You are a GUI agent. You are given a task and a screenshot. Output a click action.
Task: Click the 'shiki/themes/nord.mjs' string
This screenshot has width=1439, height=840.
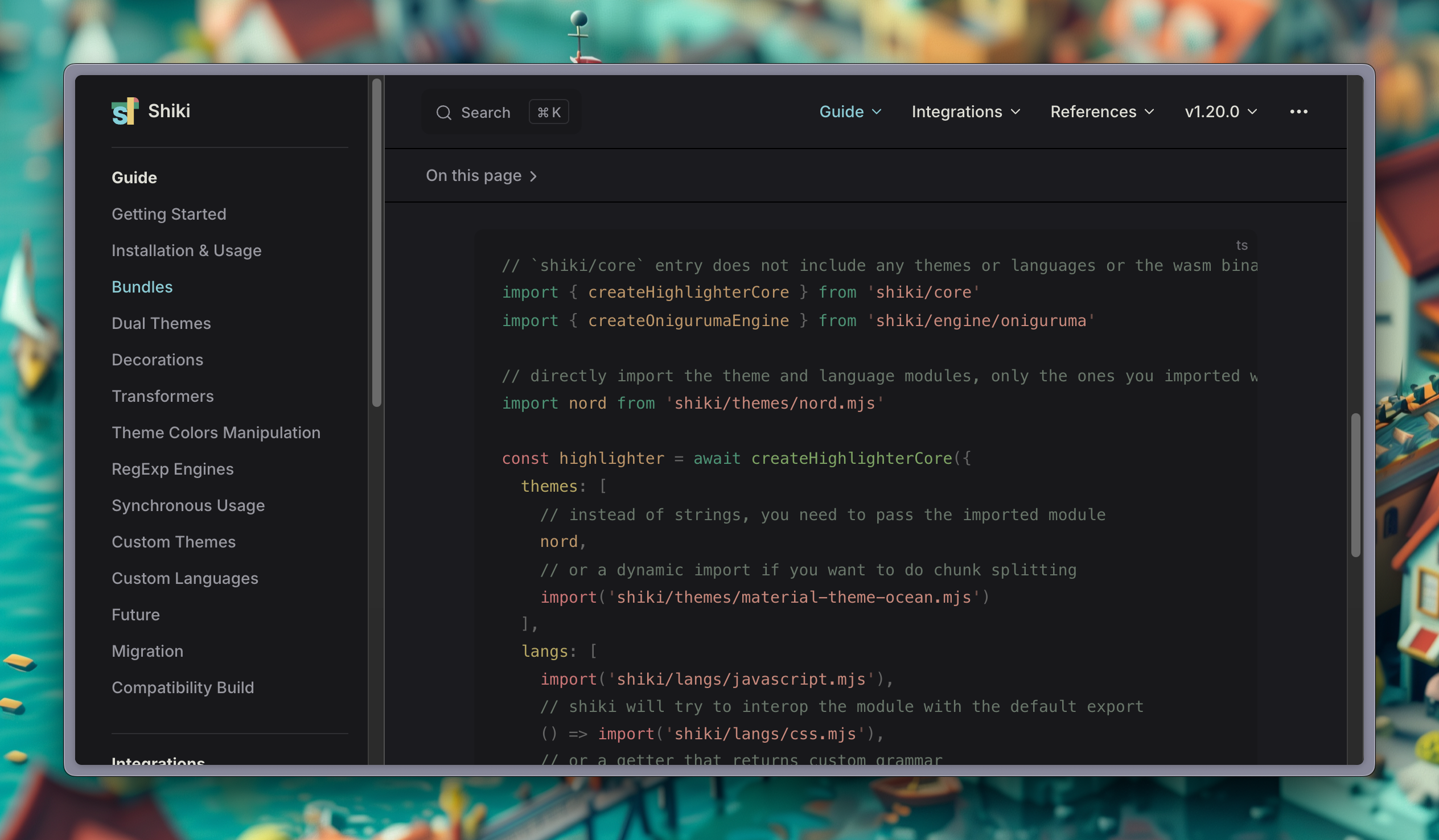click(x=774, y=403)
